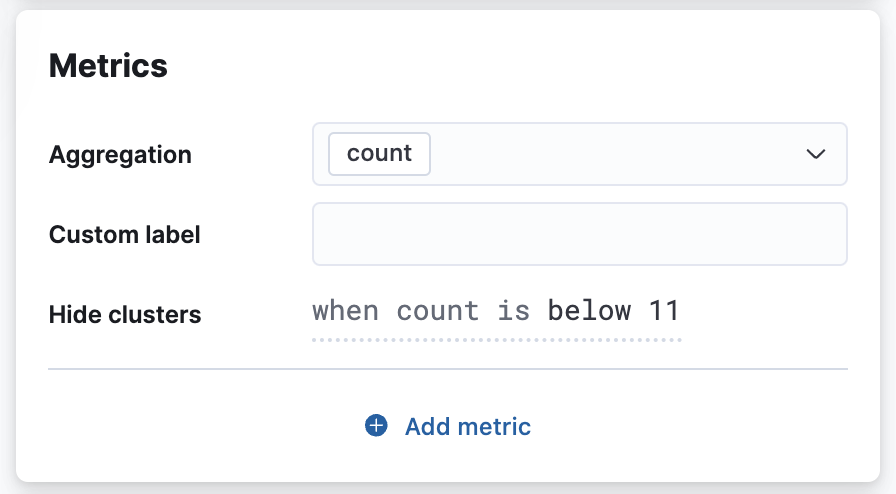Open the 'when count is below 11' expression

pos(496,311)
